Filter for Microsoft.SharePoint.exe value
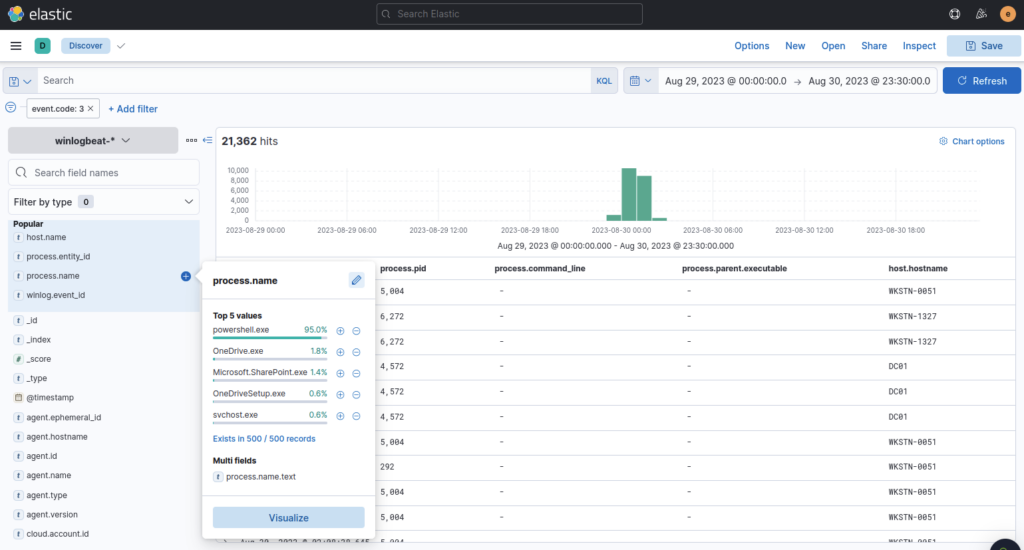This screenshot has height=550, width=1024. coord(340,374)
